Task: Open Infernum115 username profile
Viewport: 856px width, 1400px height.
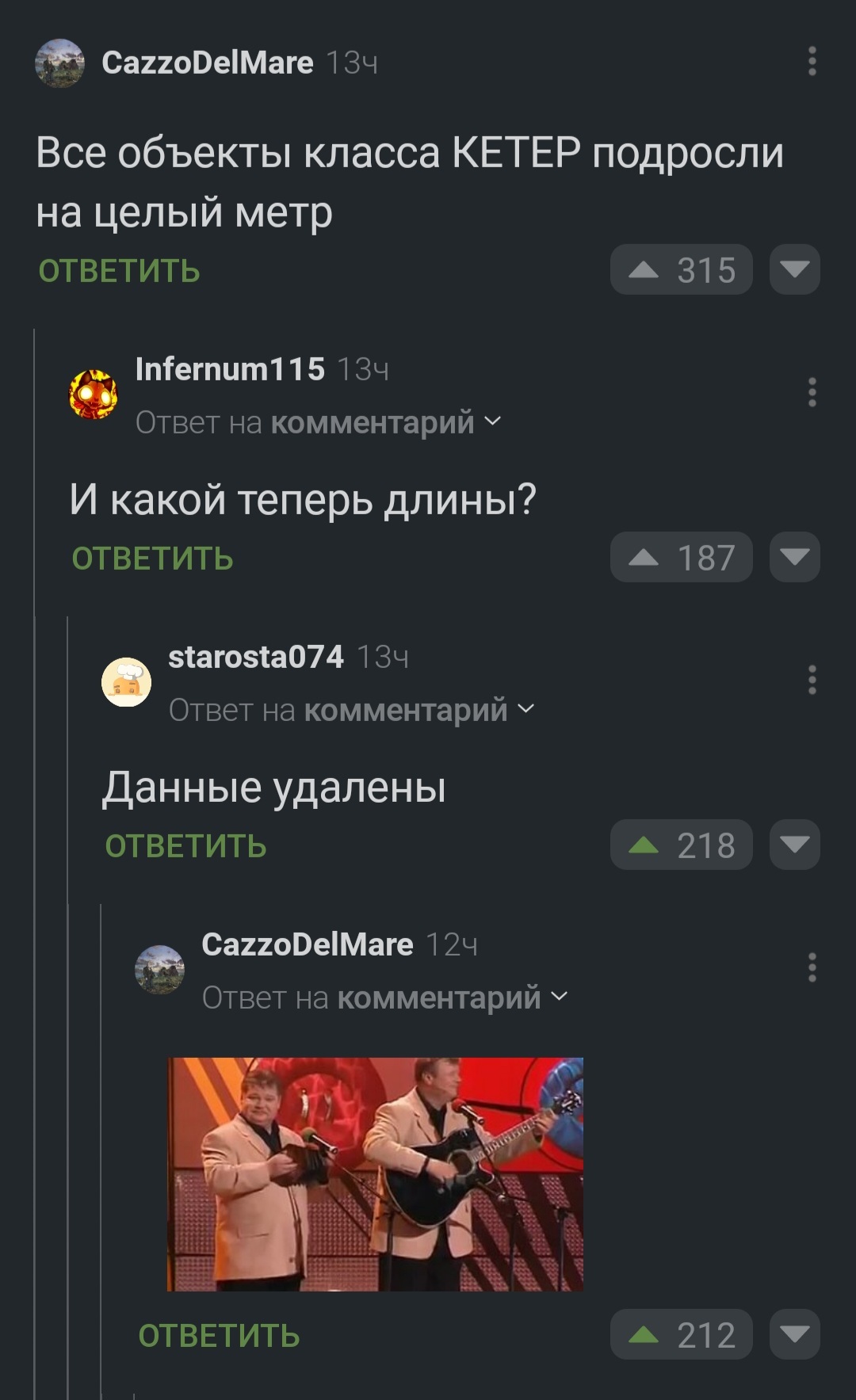Action: click(x=230, y=369)
